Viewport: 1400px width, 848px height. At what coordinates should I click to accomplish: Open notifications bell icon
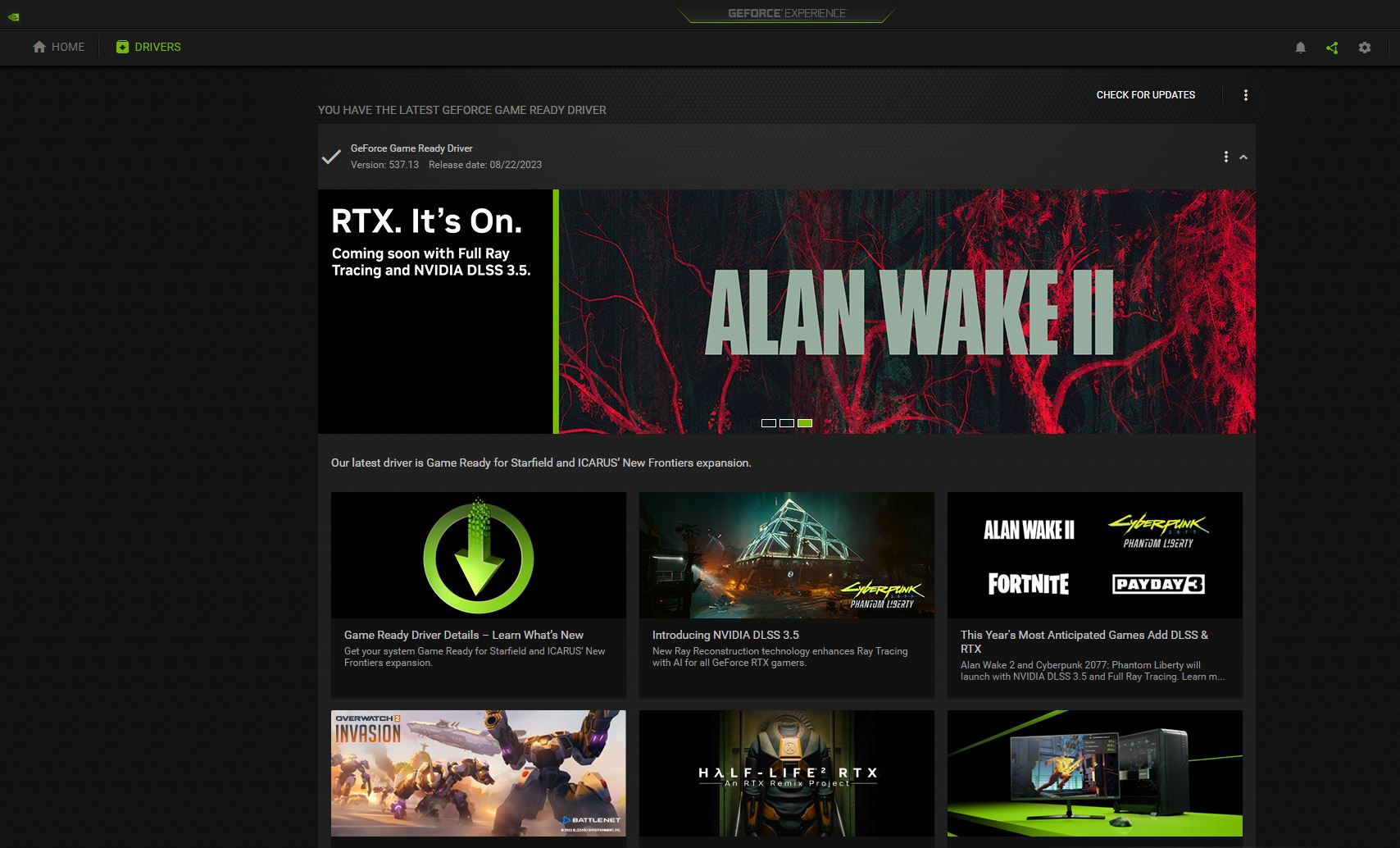(1300, 48)
